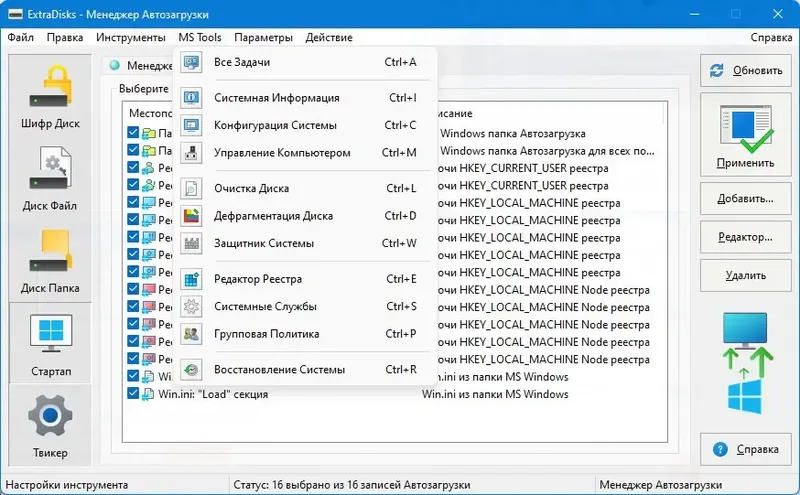
Task: Open the Действие dropdown menu
Action: click(329, 37)
